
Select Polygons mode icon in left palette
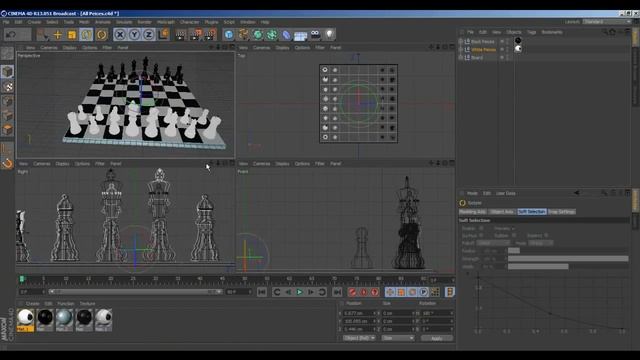tap(7, 130)
